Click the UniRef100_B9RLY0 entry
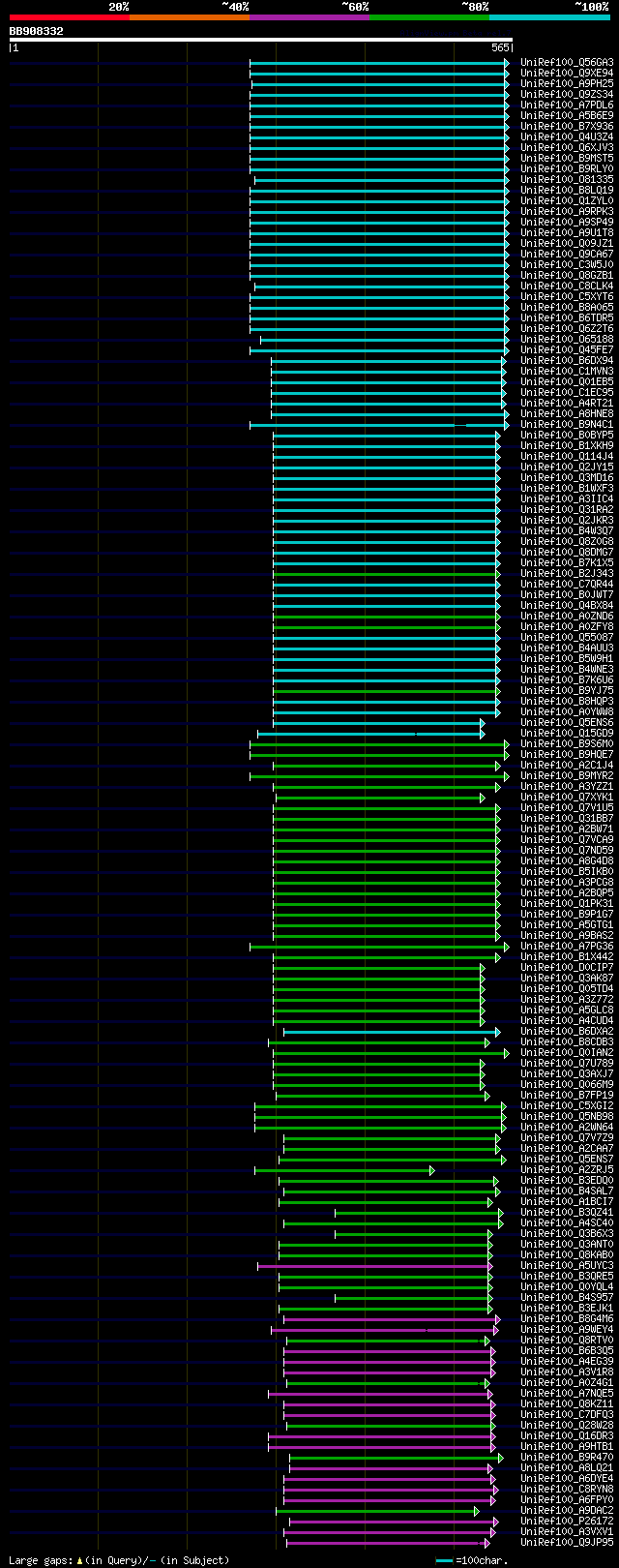 (567, 168)
